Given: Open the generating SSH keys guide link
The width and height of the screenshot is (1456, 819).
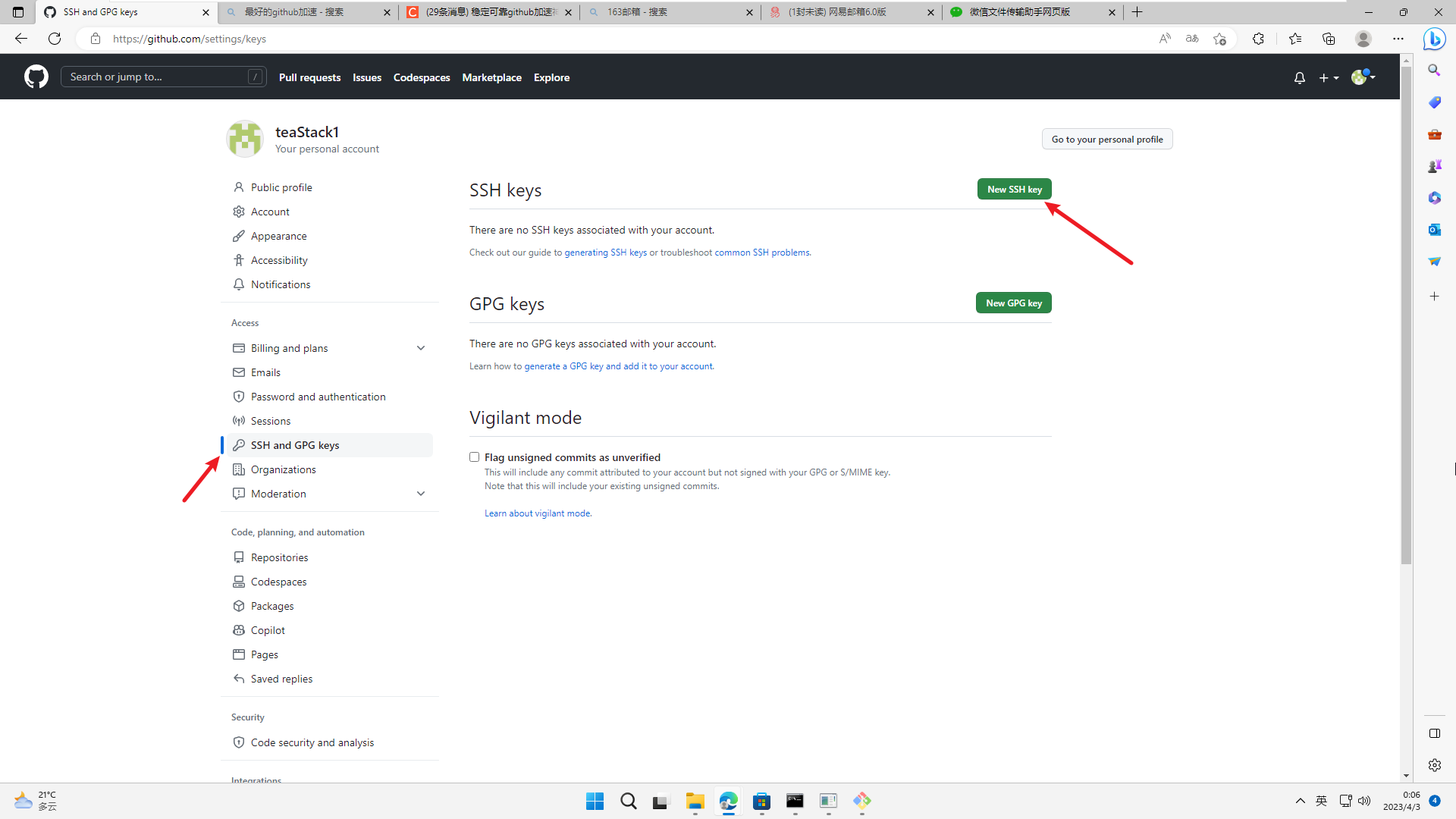Looking at the screenshot, I should [605, 253].
